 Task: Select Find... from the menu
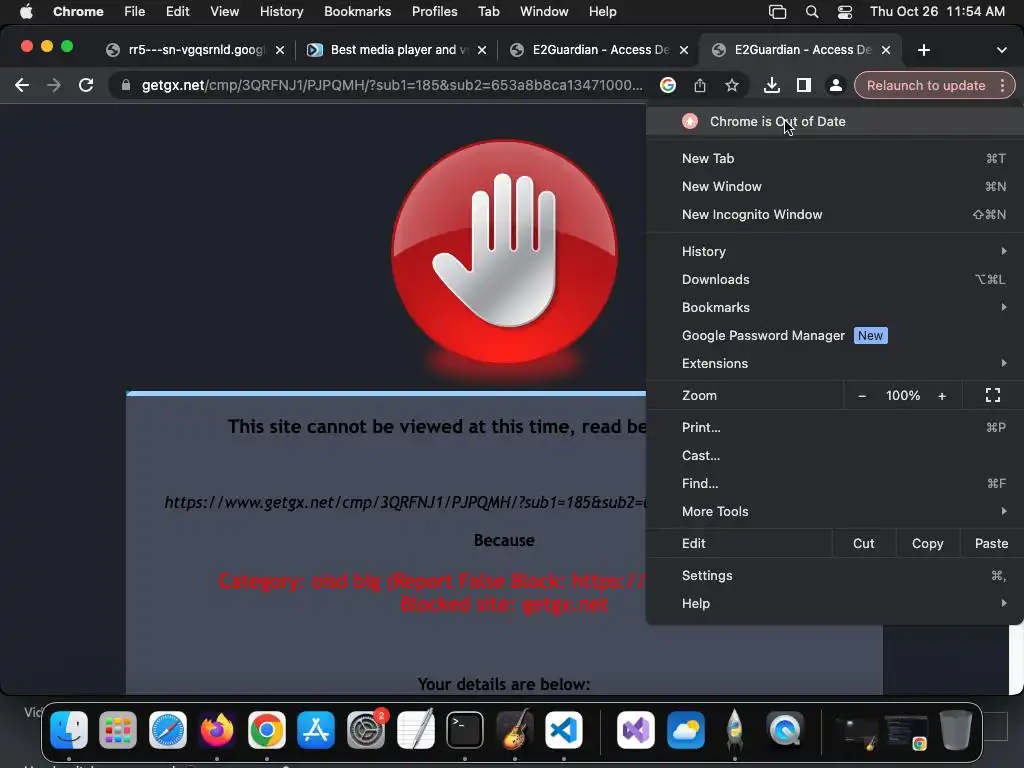[x=835, y=484]
